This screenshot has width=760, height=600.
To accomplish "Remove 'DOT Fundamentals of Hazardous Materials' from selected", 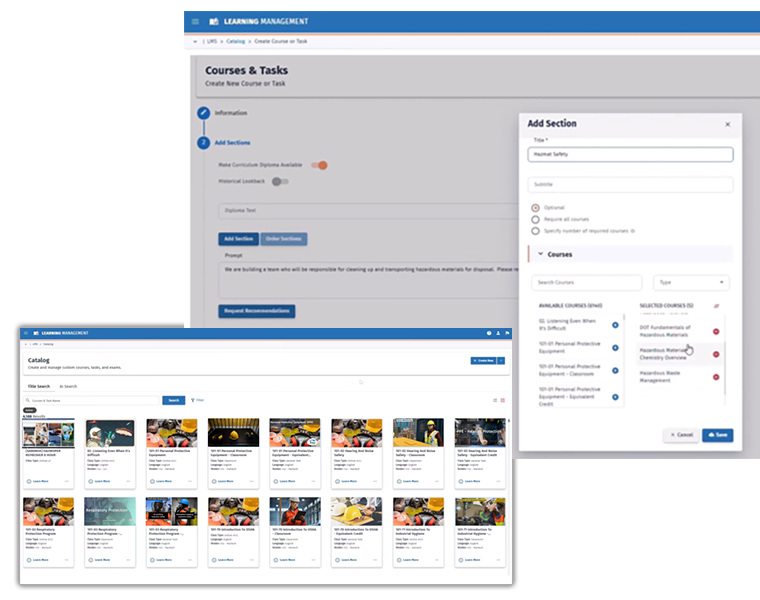I will pos(716,331).
